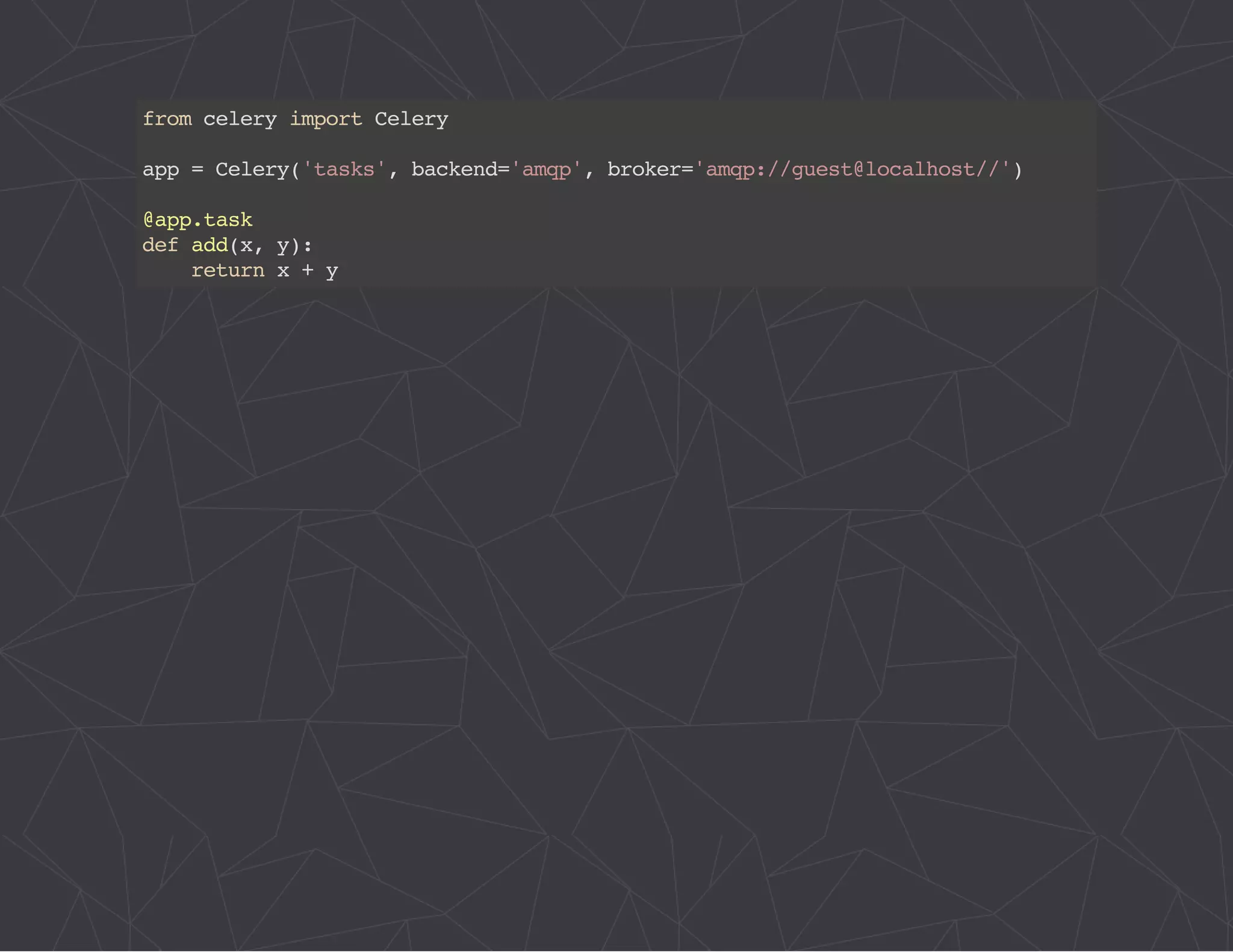
Task: Click the 'return' keyword
Action: [x=228, y=271]
